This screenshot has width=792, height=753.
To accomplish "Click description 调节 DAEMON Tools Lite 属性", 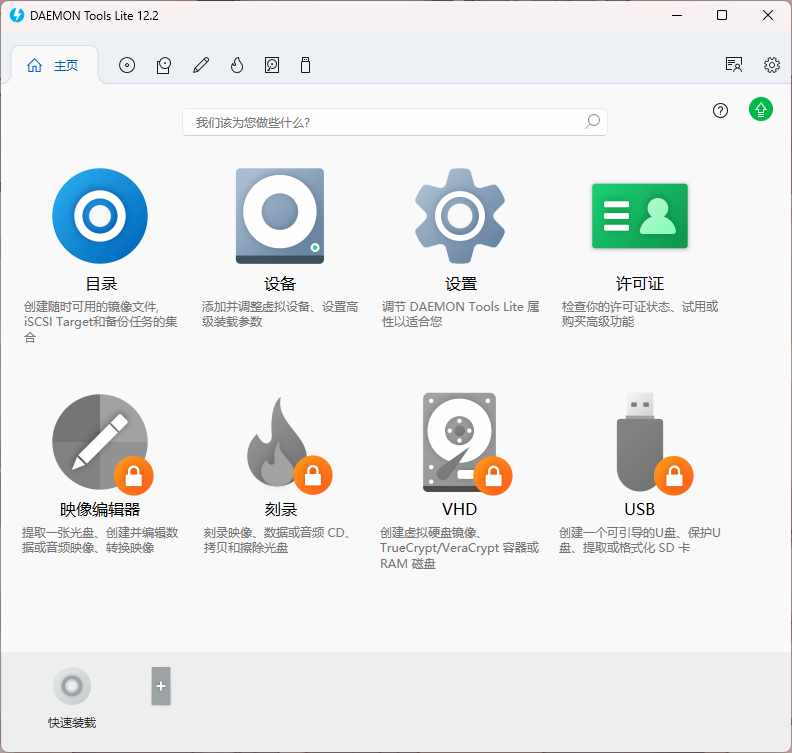I will point(461,314).
